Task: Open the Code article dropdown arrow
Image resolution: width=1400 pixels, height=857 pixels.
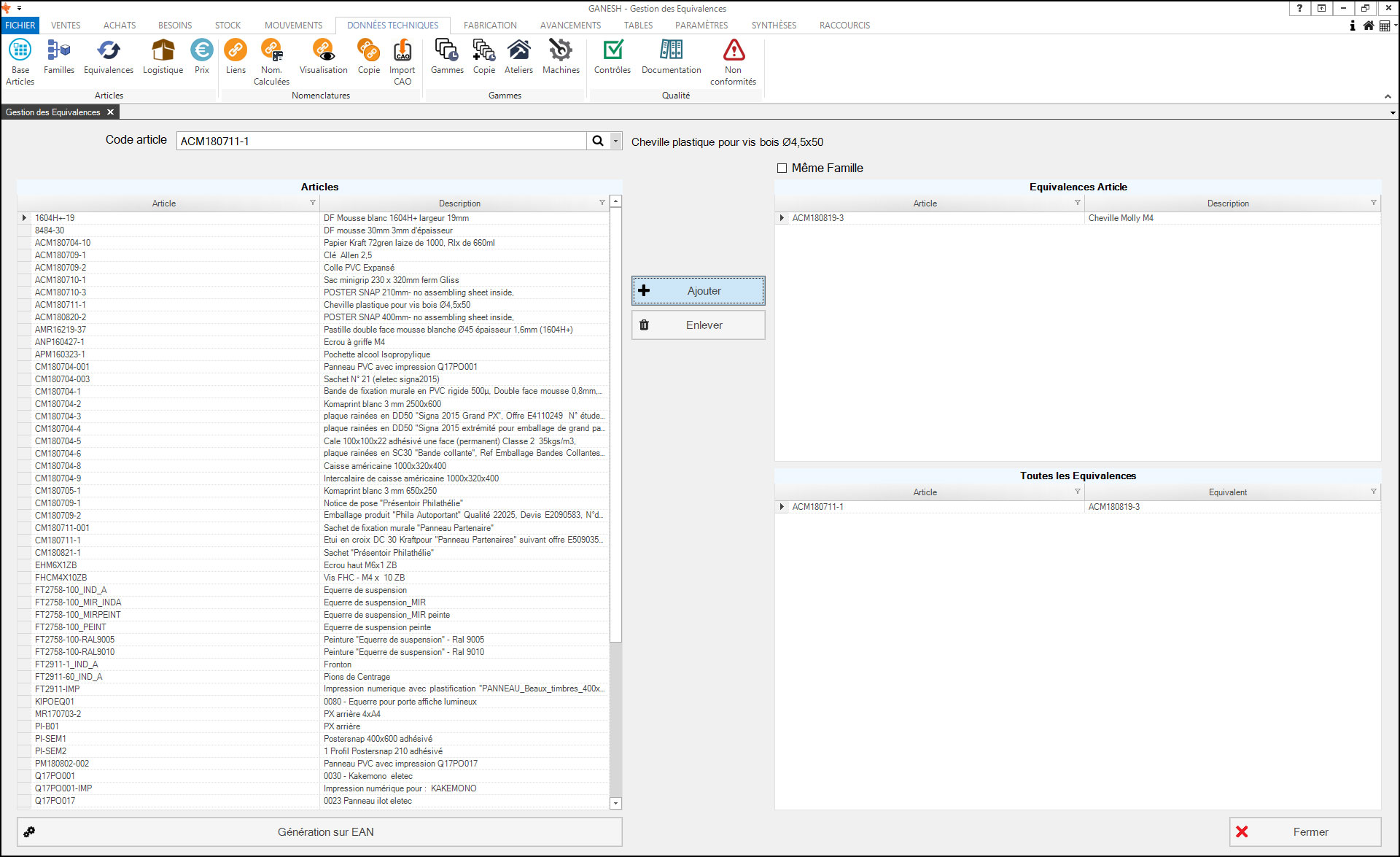Action: (616, 141)
